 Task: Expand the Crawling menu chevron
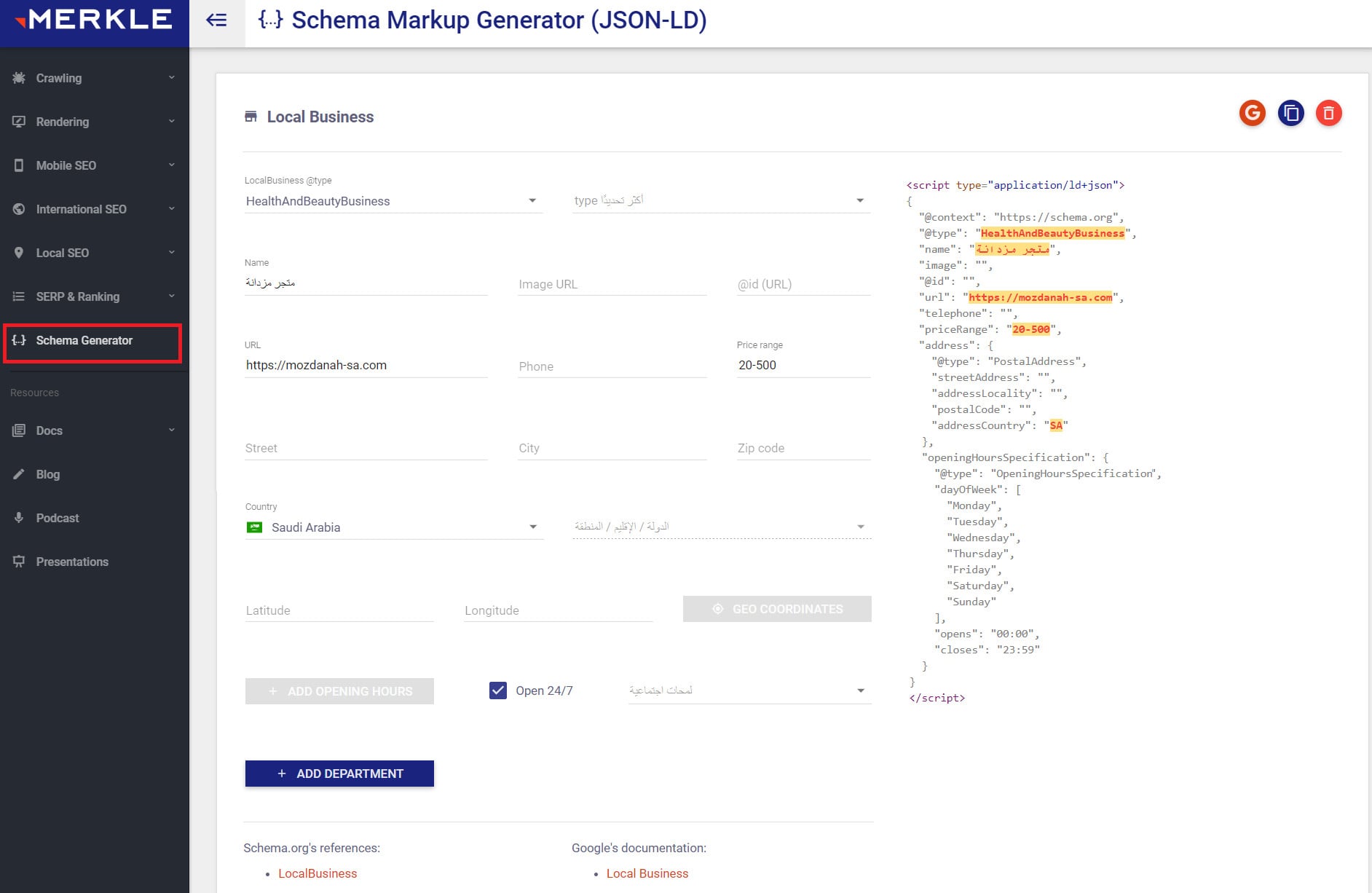[172, 77]
